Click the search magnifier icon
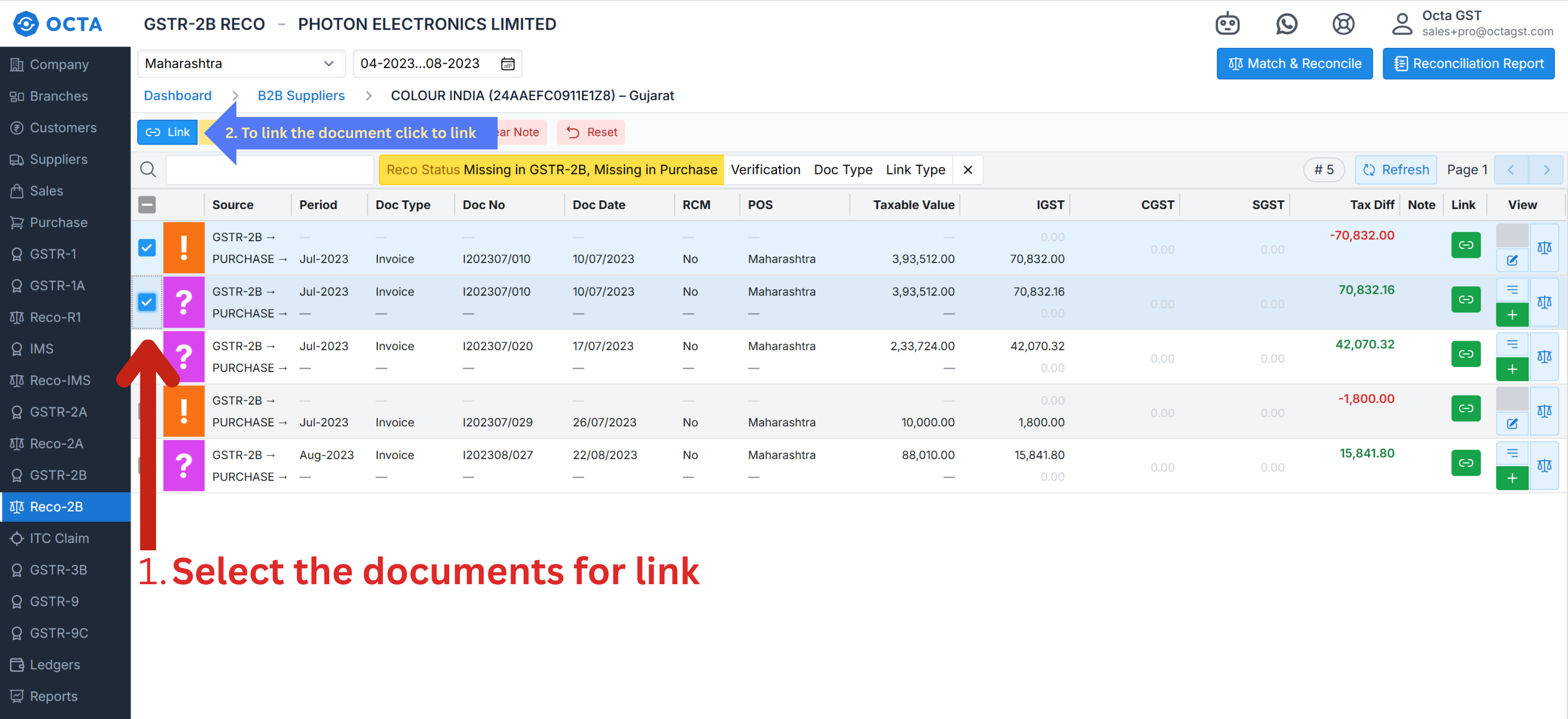 [x=148, y=169]
